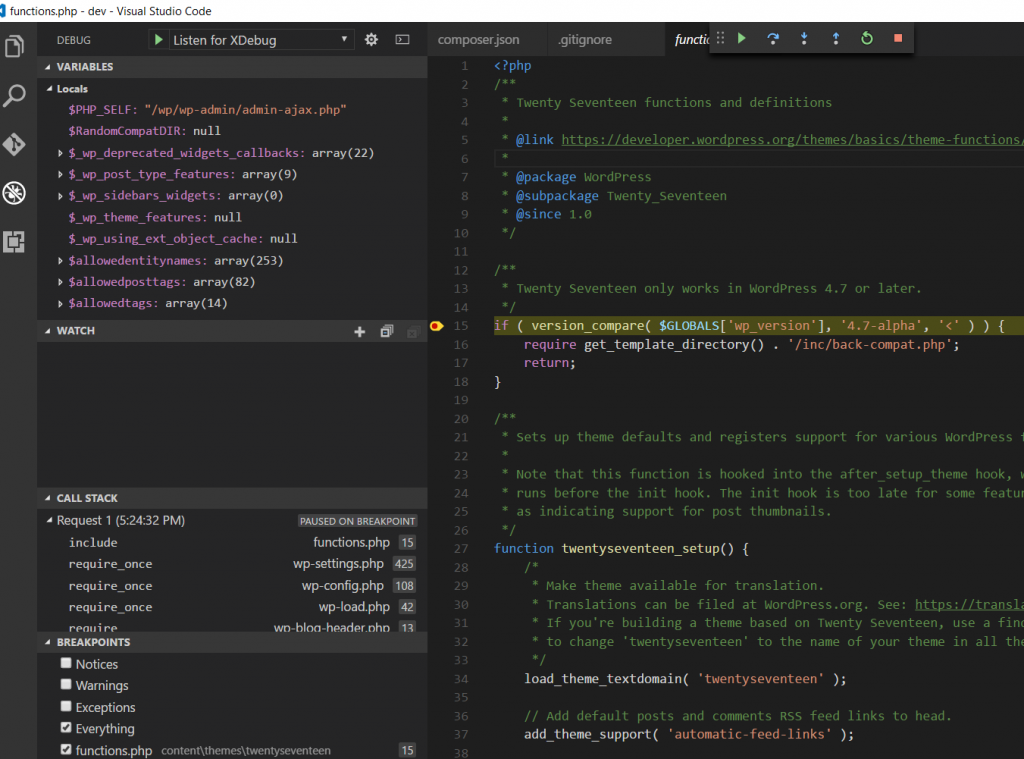Expand the $allowedposttags variable

coord(60,281)
